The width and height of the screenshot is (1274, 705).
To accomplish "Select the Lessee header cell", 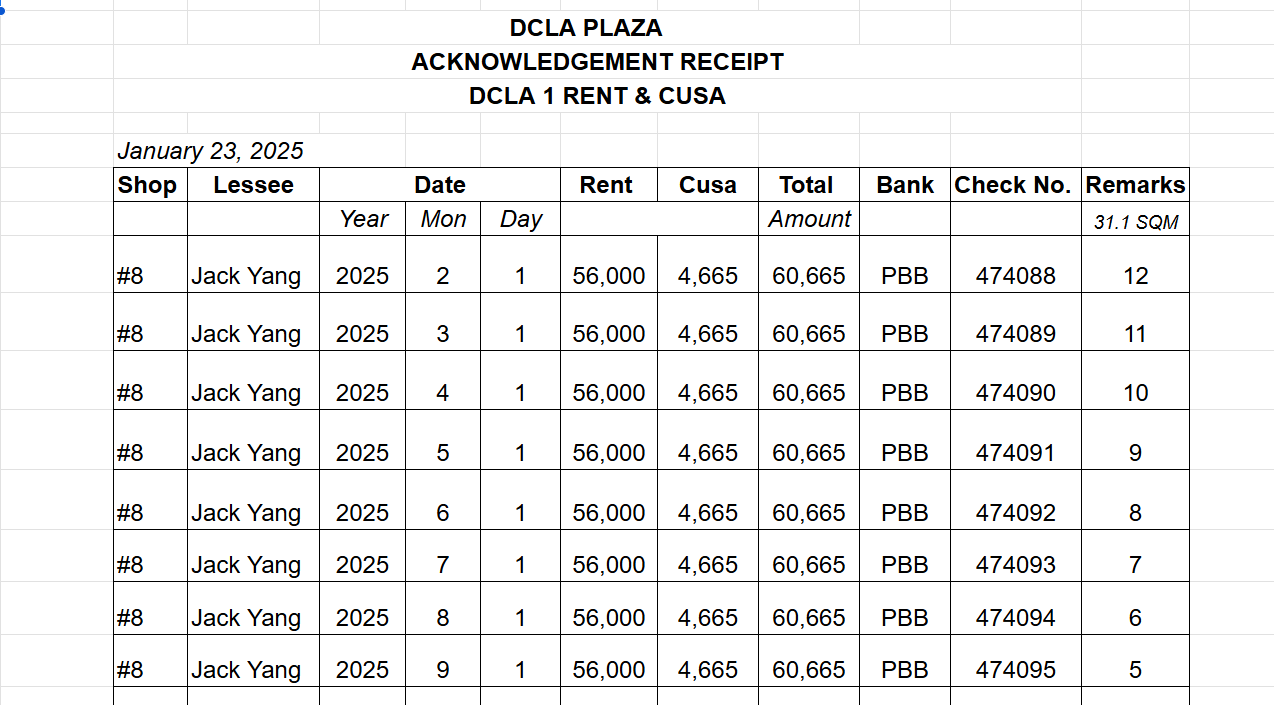I will pyautogui.click(x=253, y=185).
